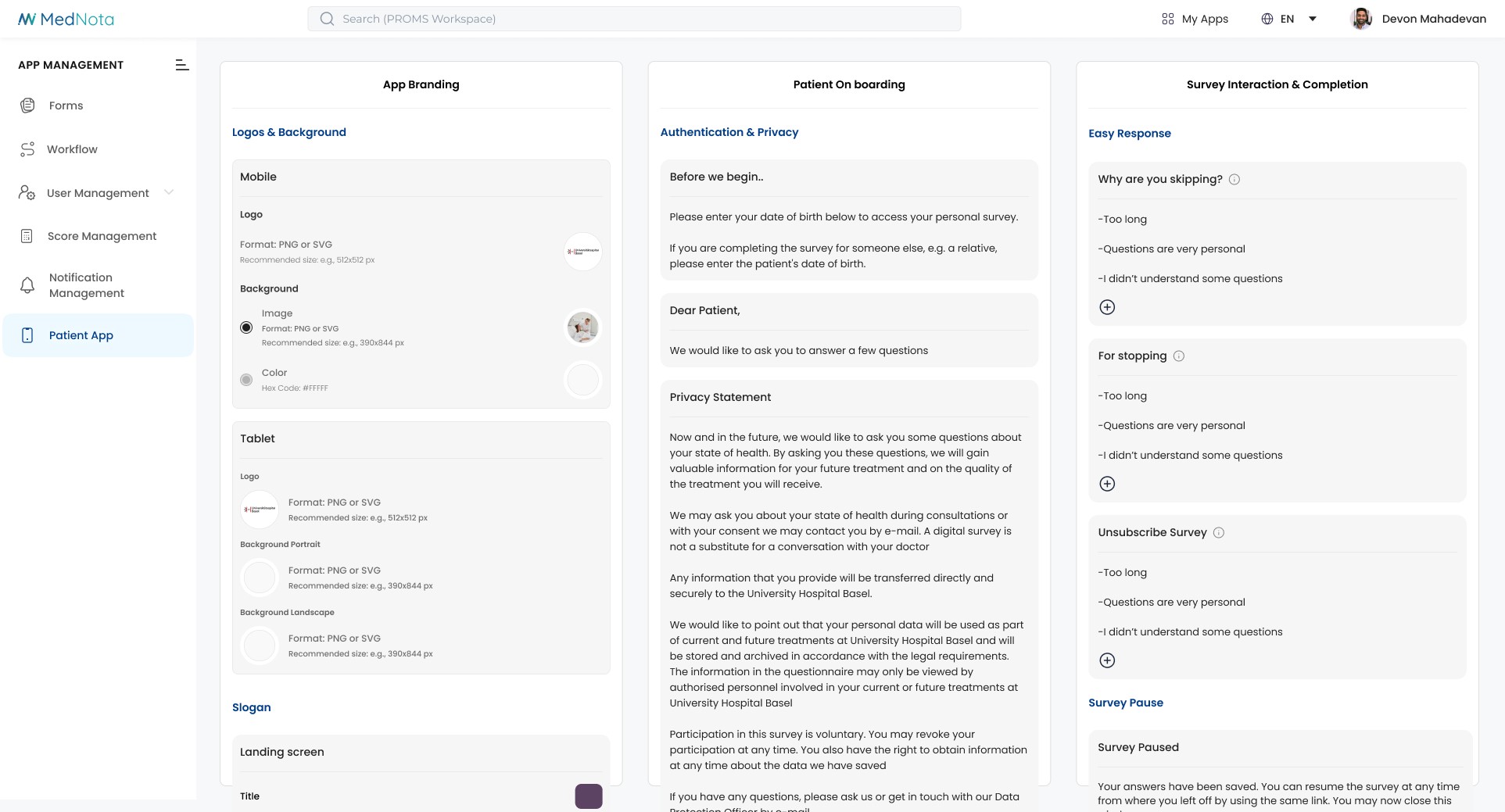Click the tablet logo thumbnail
This screenshot has height=812, width=1505.
[x=260, y=510]
